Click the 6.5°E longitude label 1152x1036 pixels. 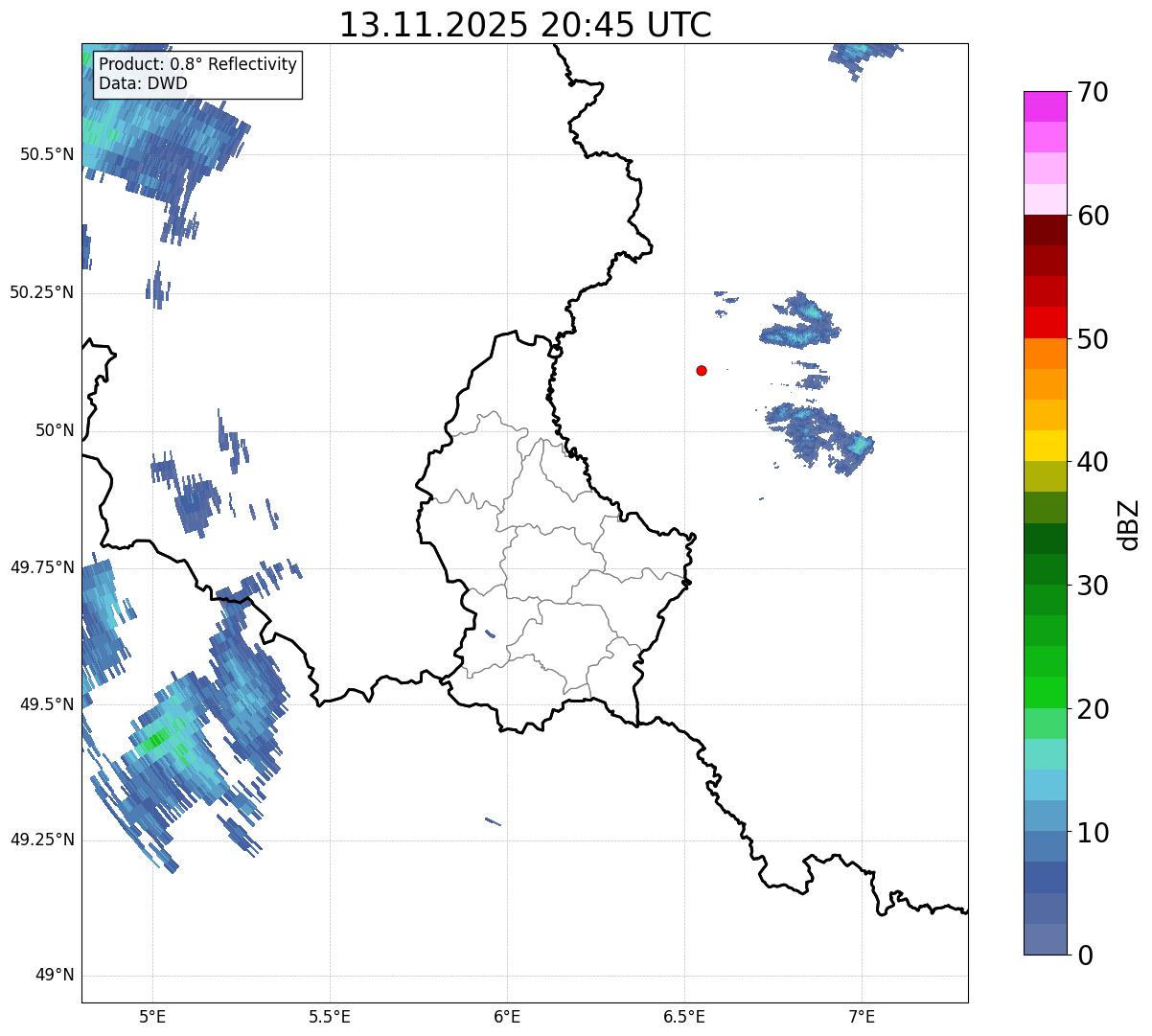684,1016
